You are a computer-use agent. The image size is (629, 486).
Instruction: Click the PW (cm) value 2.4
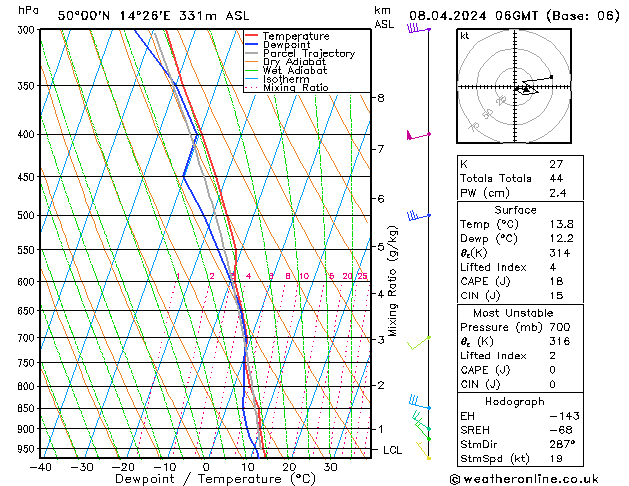[558, 193]
